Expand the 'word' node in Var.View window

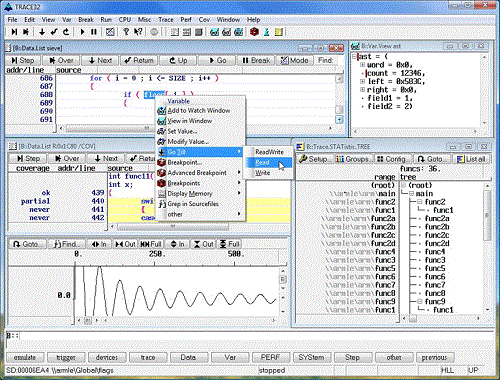tap(362, 65)
